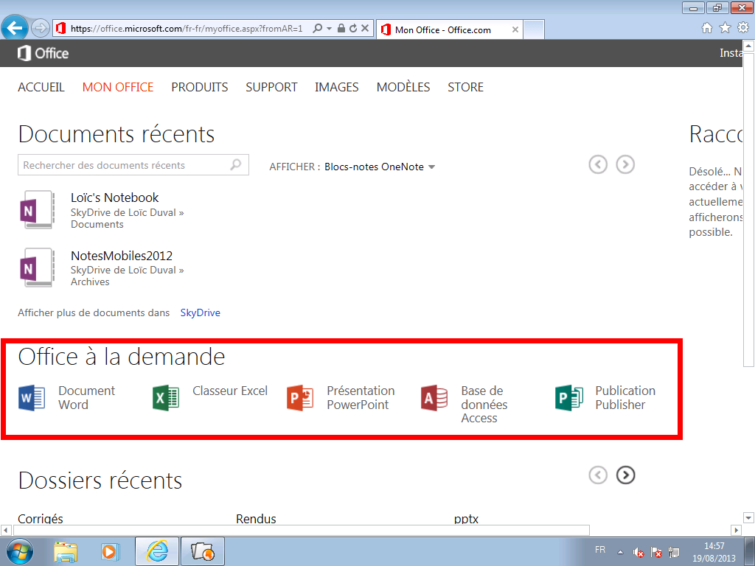Image resolution: width=755 pixels, height=566 pixels.
Task: Open browser Home icon
Action: 706,28
